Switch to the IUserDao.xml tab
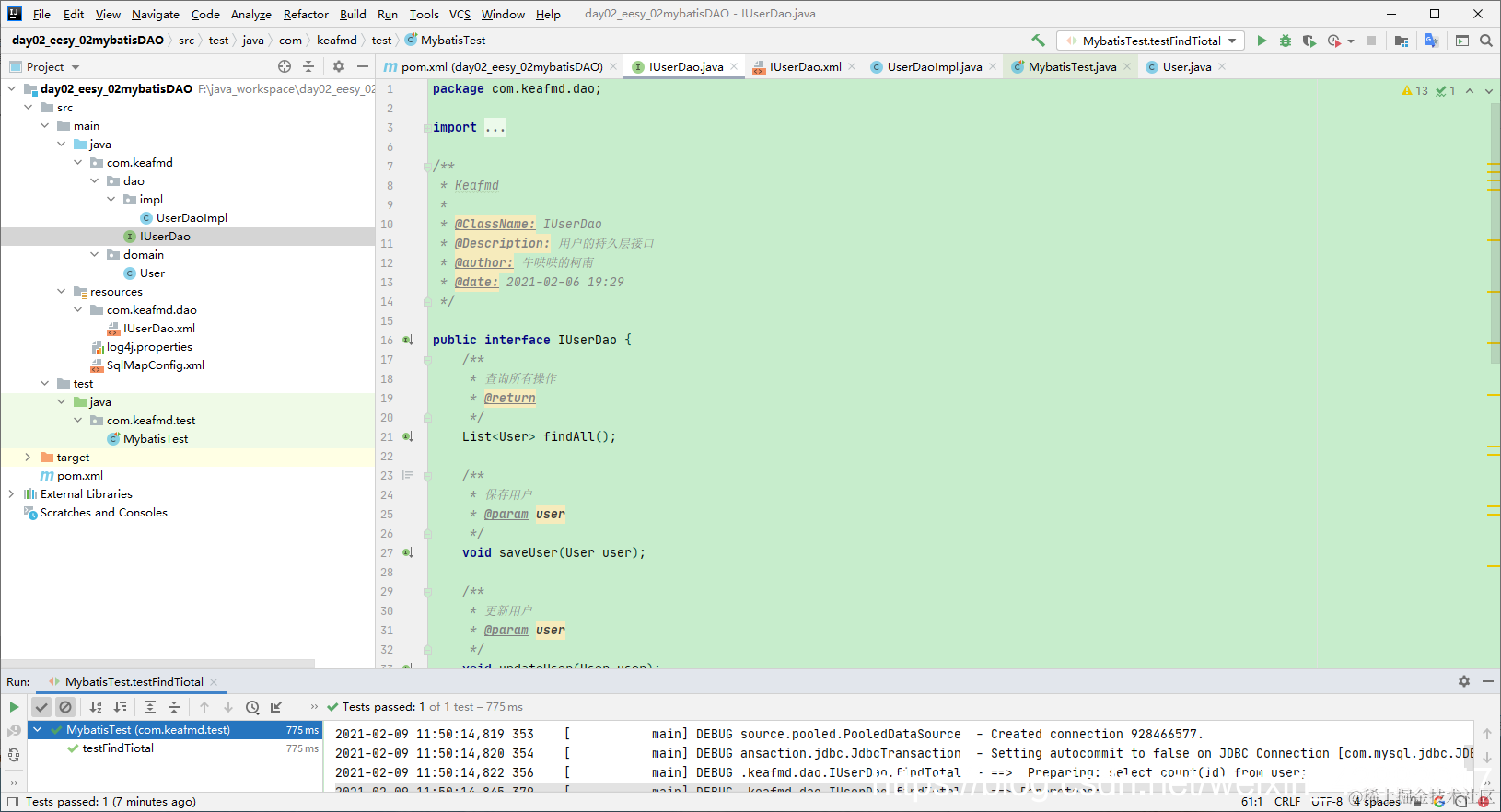1501x812 pixels. click(805, 66)
